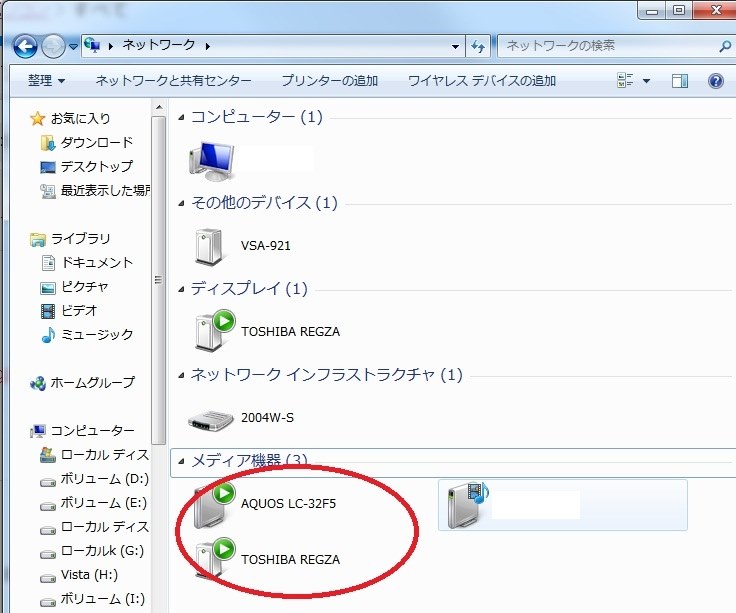Viewport: 736px width, 613px height.
Task: Maximize the Explorer window
Action: click(x=679, y=10)
